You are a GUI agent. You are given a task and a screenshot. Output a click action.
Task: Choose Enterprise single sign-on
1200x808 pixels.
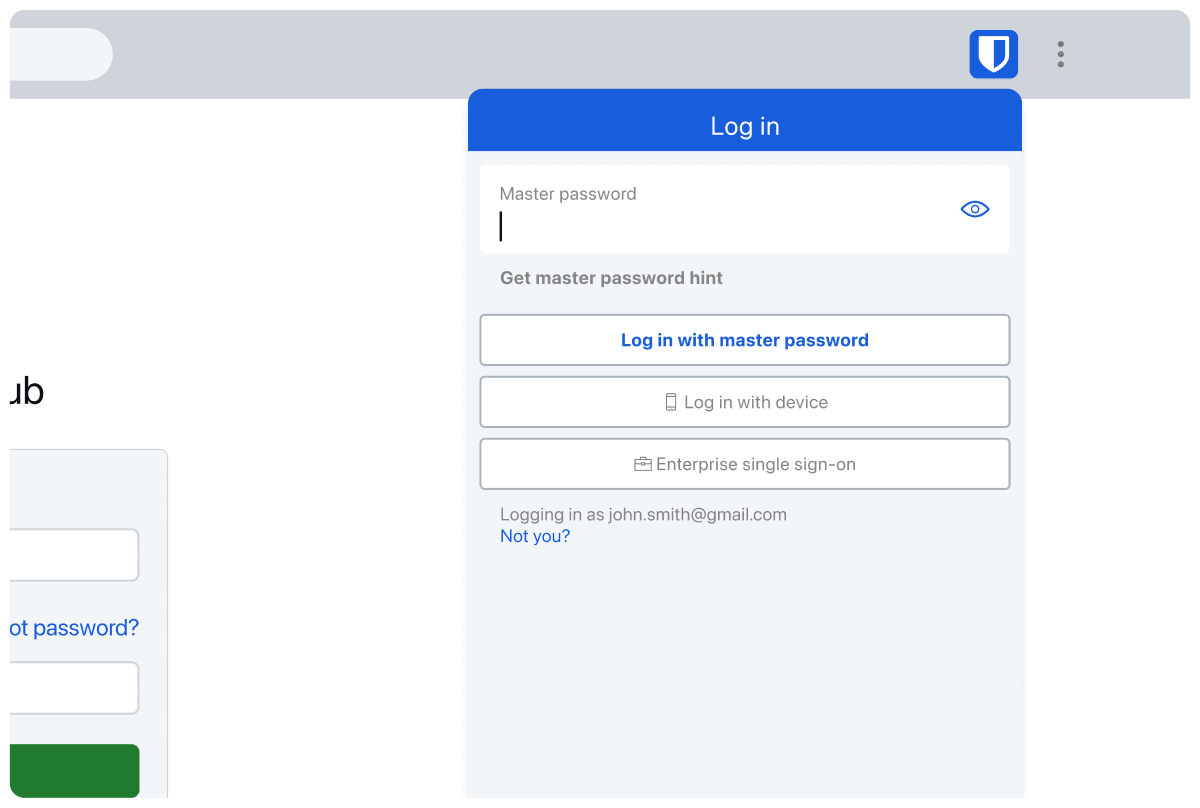click(744, 463)
